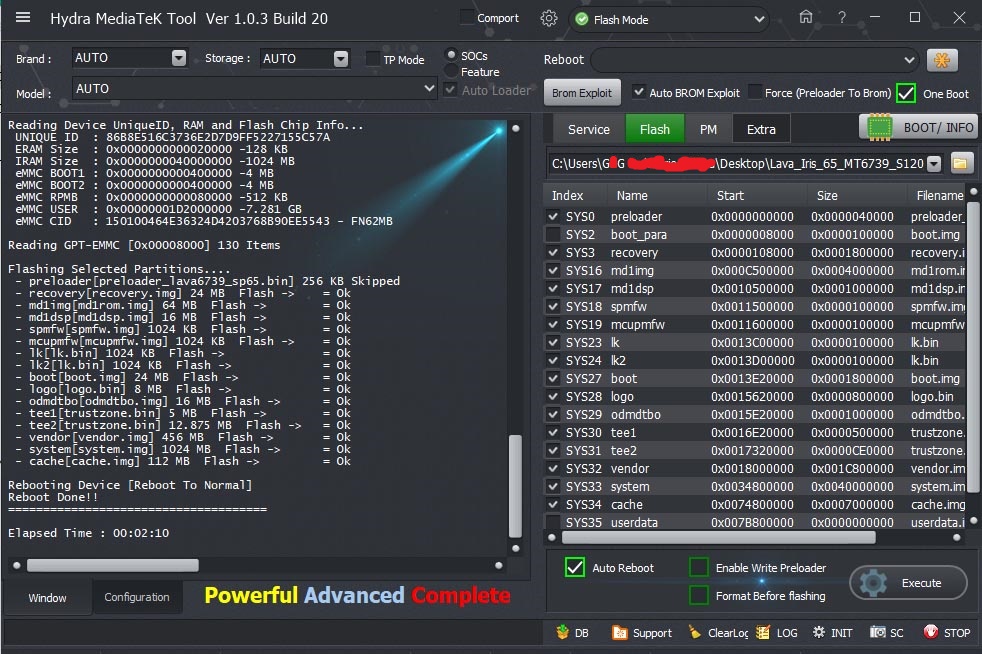Switch to the Service tab
Viewport: 982px width, 654px height.
coord(589,129)
